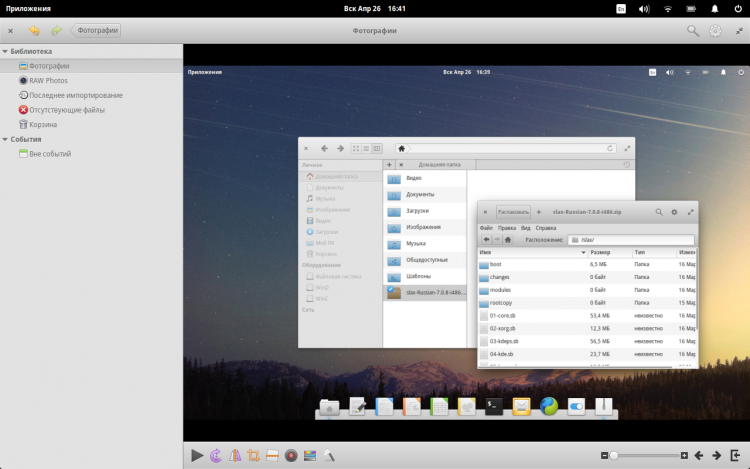Start the slideshow with the play icon
The height and width of the screenshot is (469, 750).
[197, 455]
